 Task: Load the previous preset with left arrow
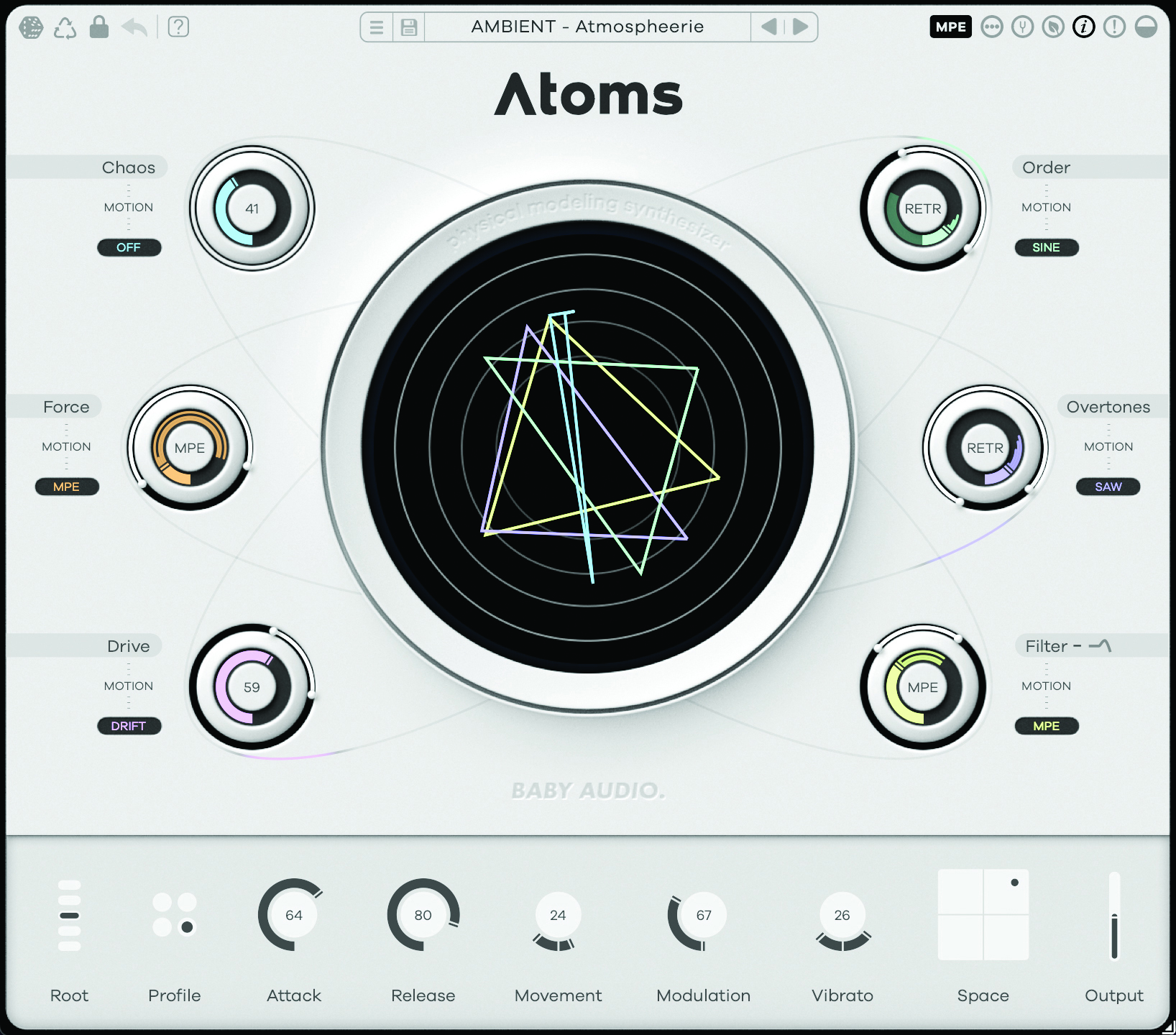pos(768,27)
